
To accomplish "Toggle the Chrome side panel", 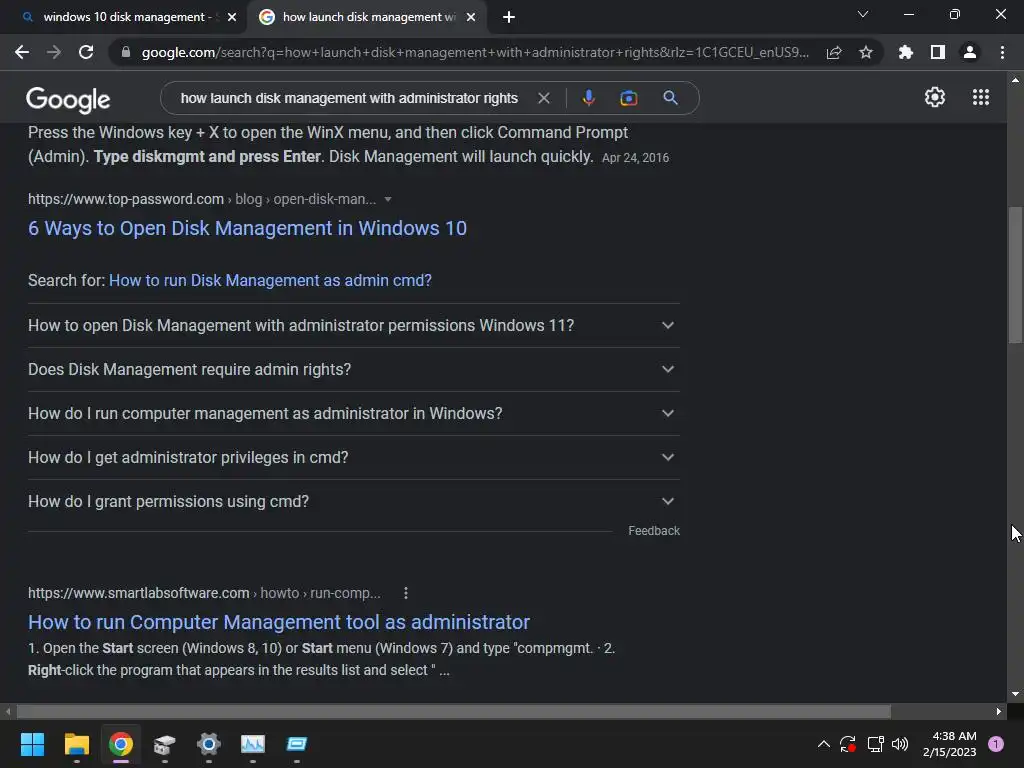I will [x=938, y=52].
